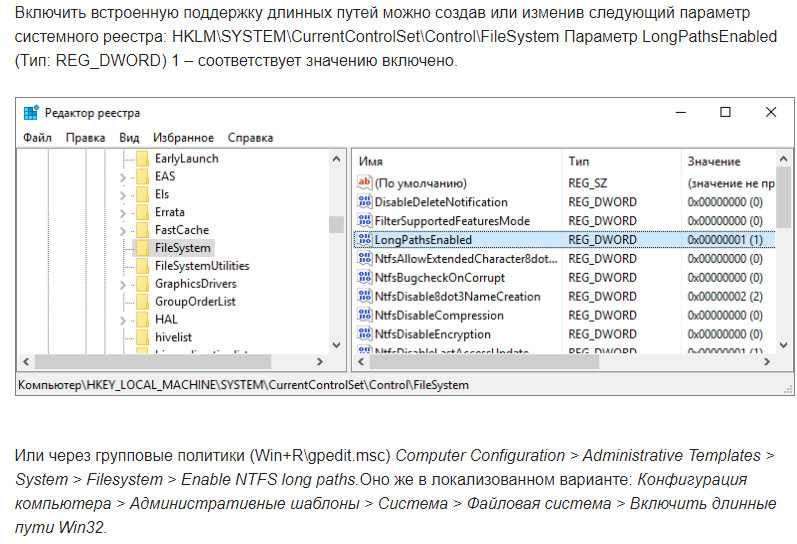Open the Избранное menu
This screenshot has width=797, height=544.
coord(183,138)
